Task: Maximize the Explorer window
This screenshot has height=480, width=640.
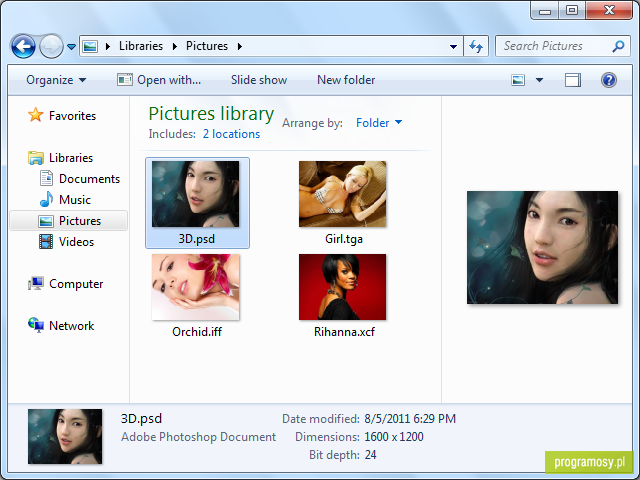Action: (x=572, y=10)
